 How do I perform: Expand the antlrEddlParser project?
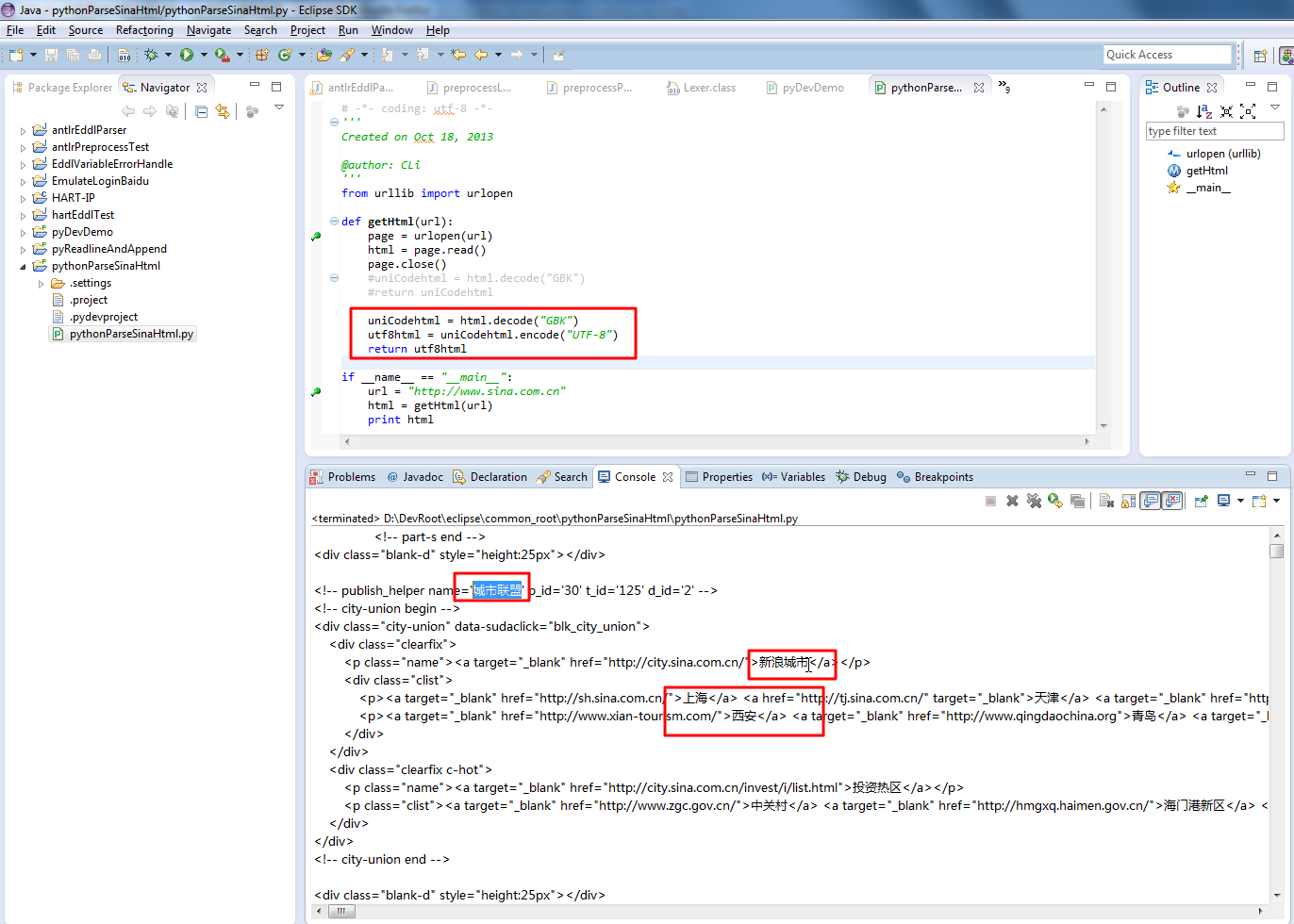coord(24,131)
